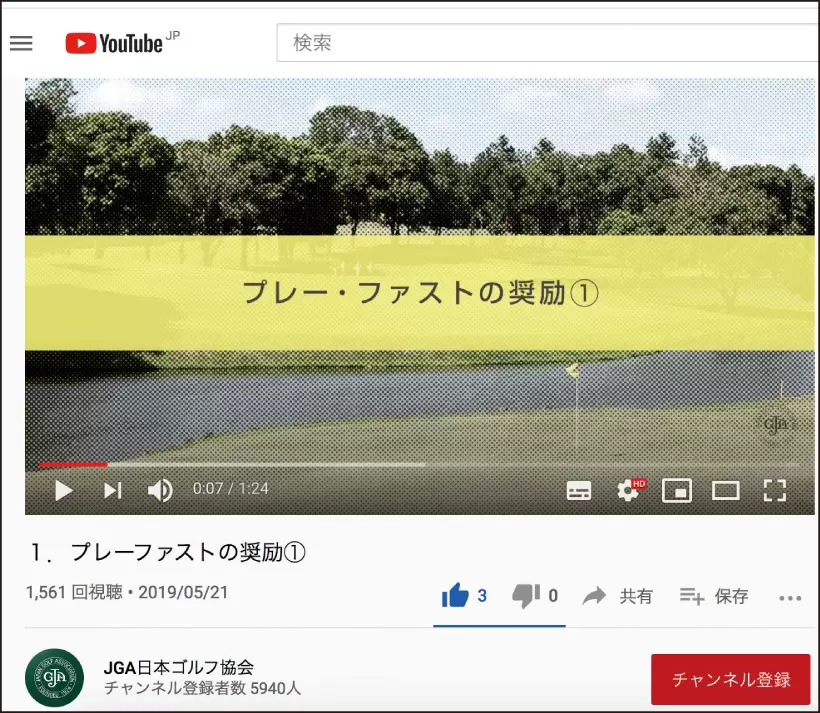
Task: Save video to a playlist with 保存
Action: point(714,596)
